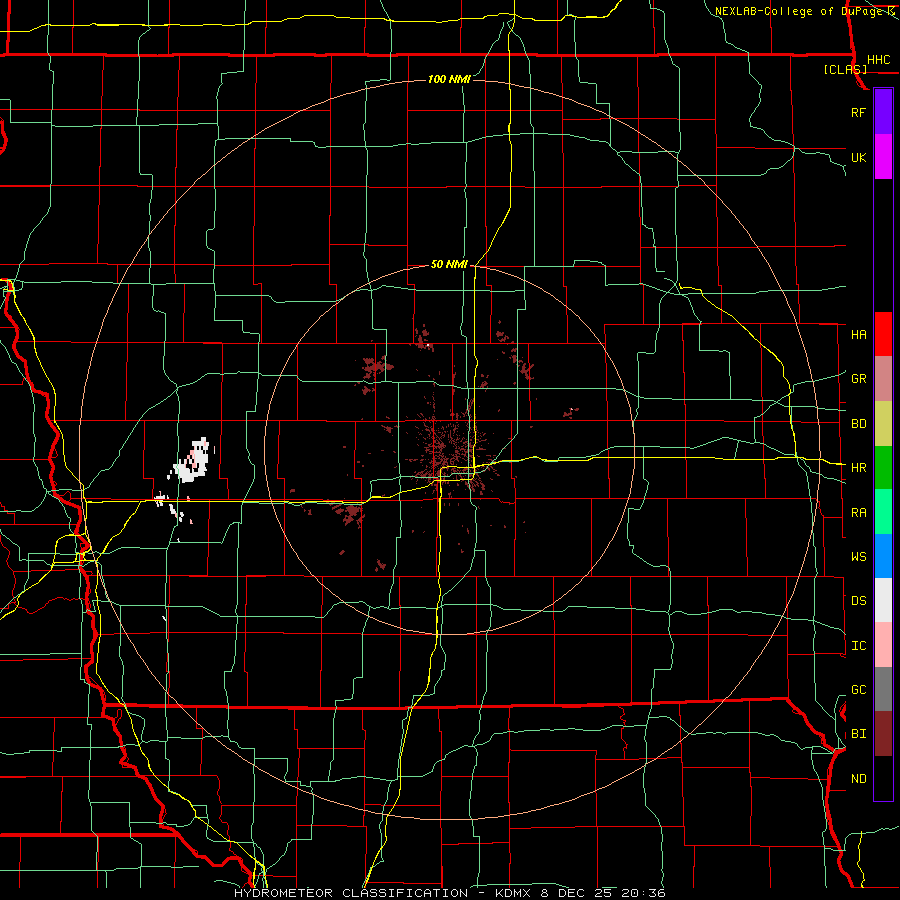Click the DS legend label
The height and width of the screenshot is (900, 900).
click(x=859, y=600)
